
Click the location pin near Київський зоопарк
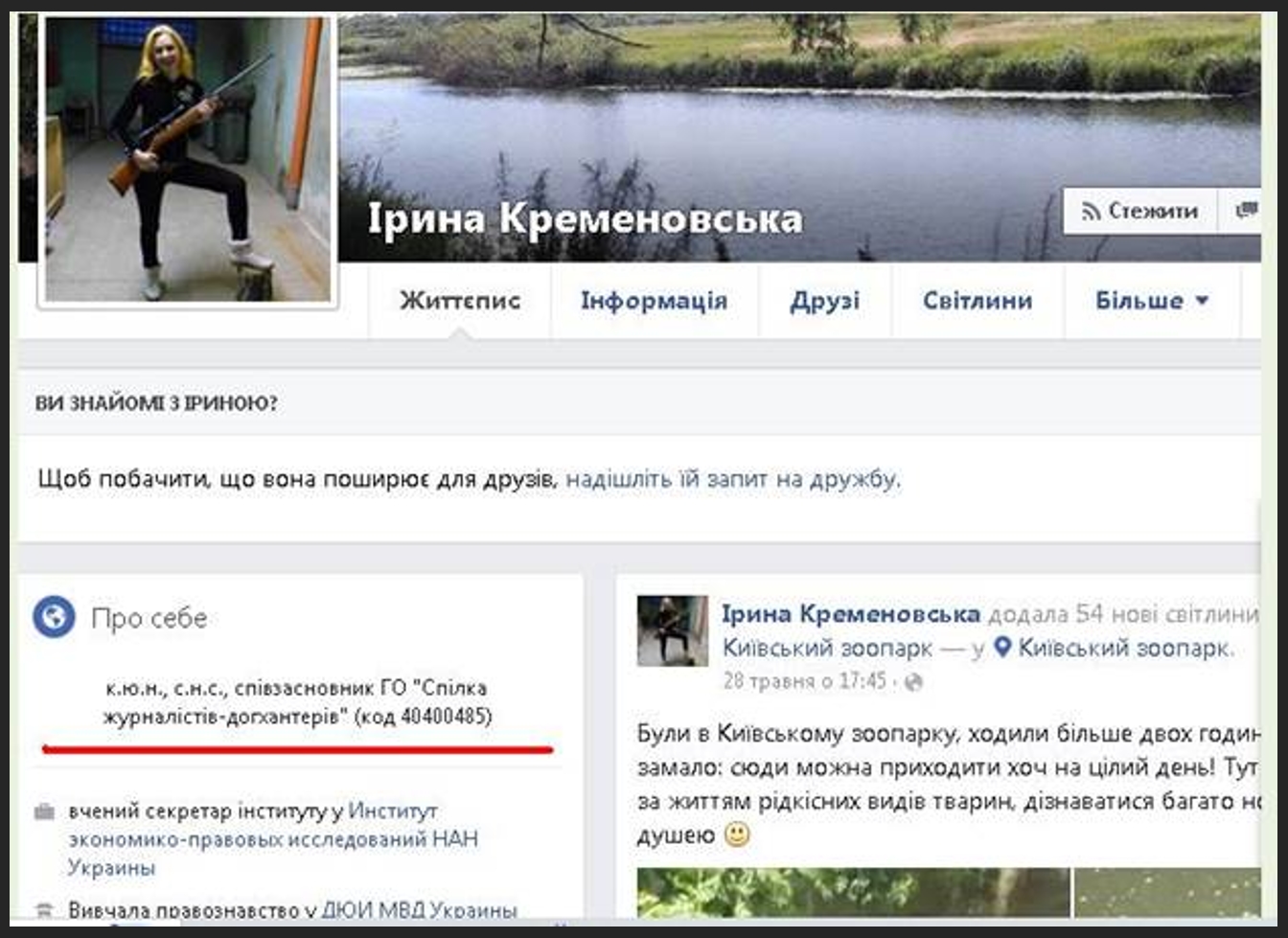coord(1002,648)
